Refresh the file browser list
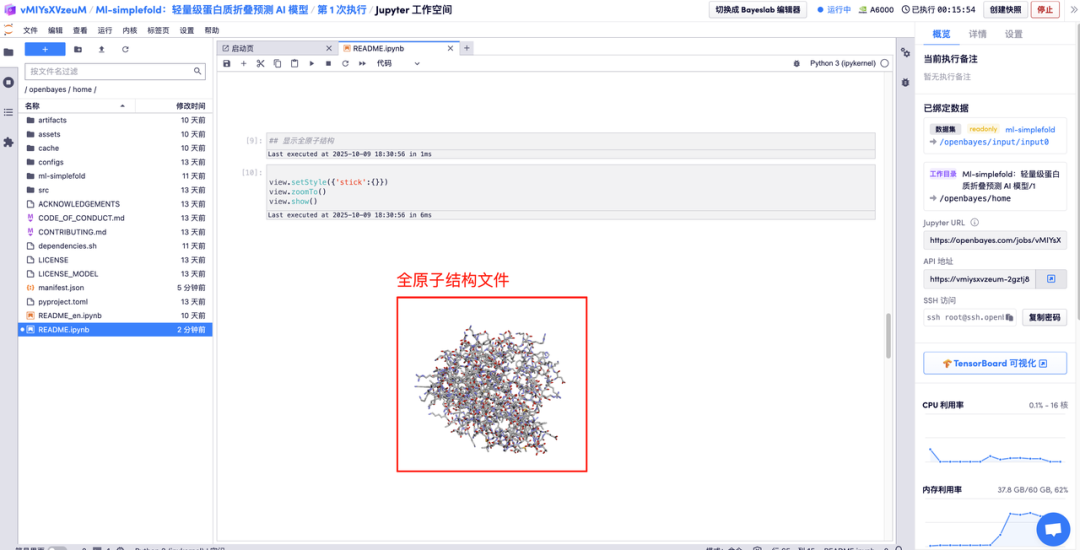This screenshot has width=1080, height=550. click(x=125, y=49)
